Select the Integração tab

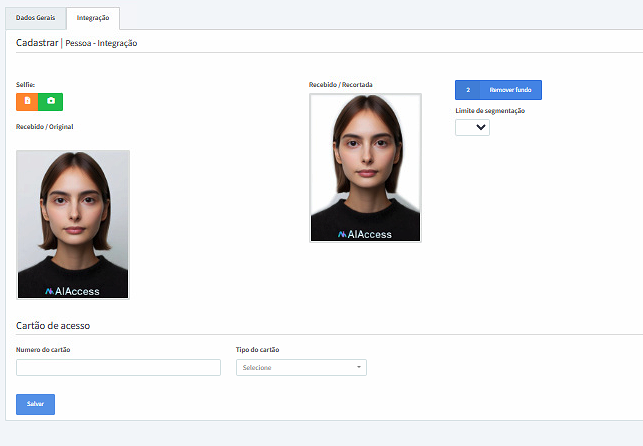coord(92,18)
